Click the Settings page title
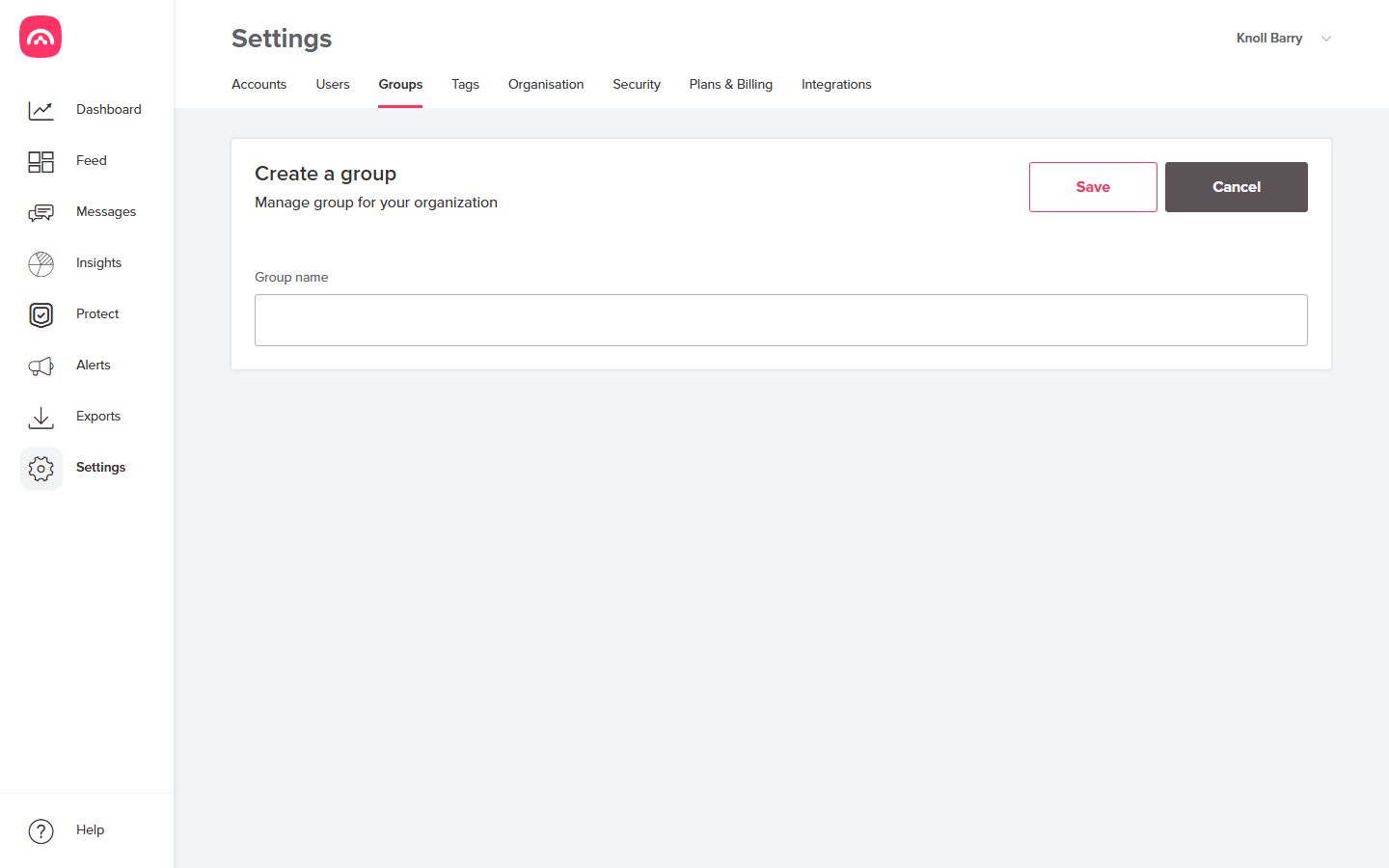The image size is (1389, 868). coord(282,39)
